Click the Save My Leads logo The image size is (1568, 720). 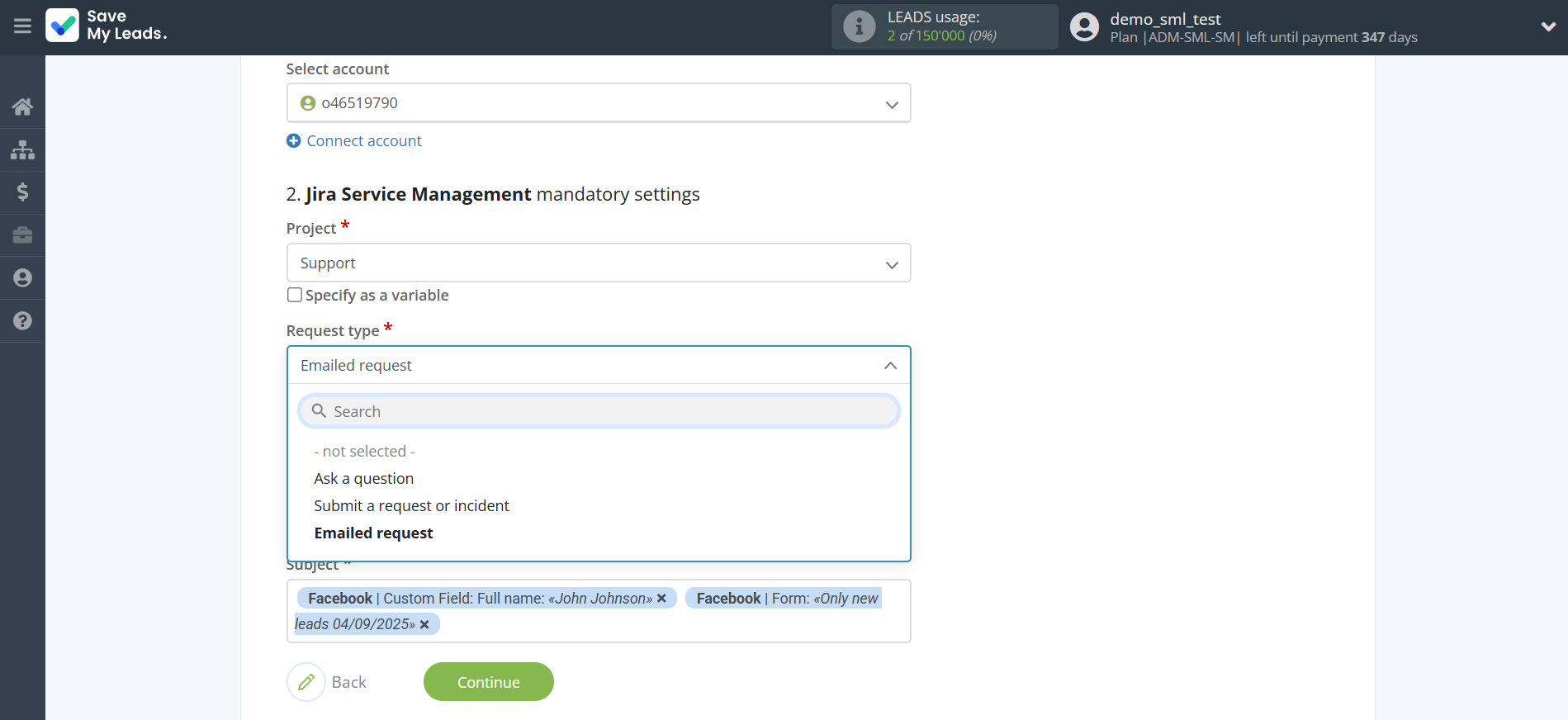pyautogui.click(x=107, y=26)
